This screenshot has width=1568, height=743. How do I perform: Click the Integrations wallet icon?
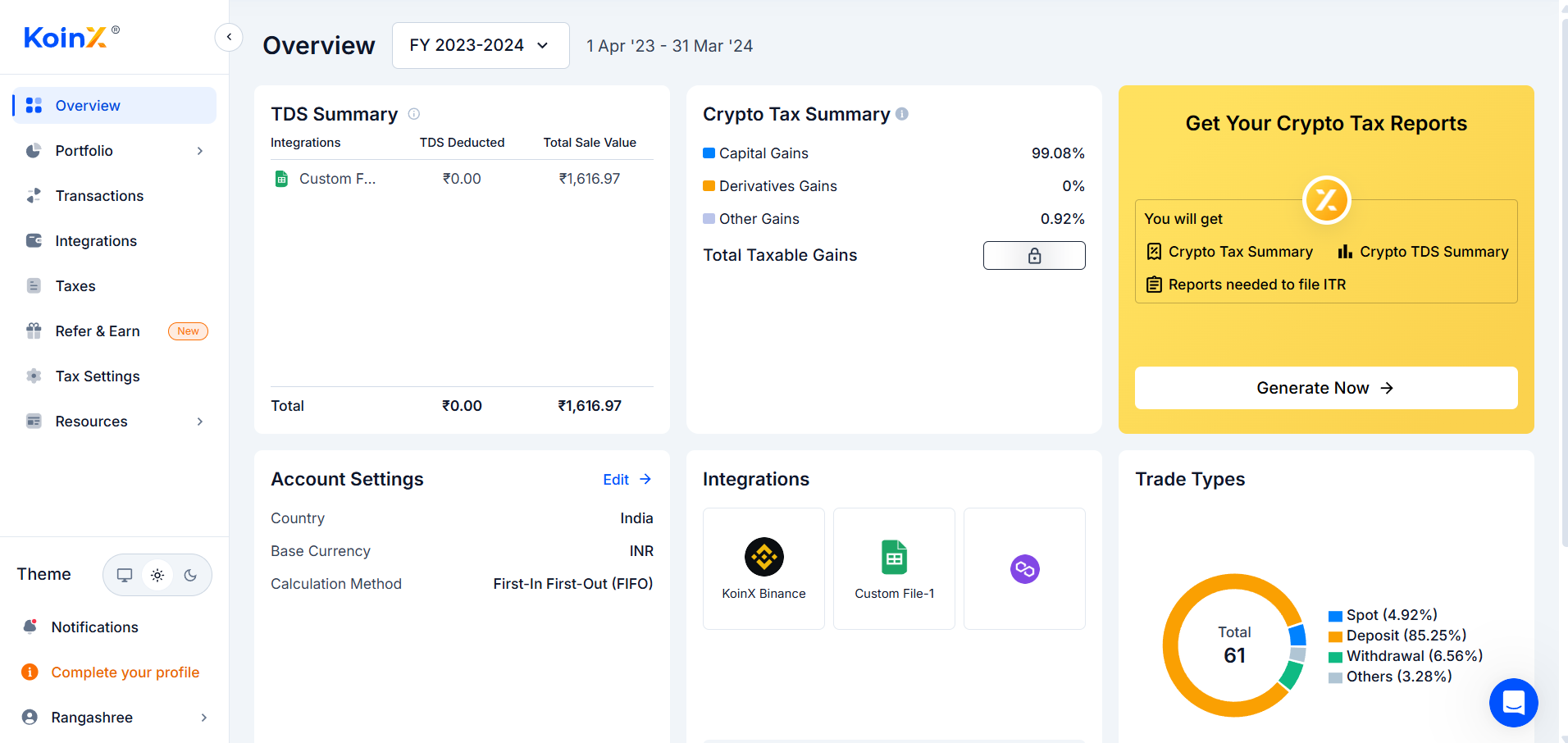[34, 240]
